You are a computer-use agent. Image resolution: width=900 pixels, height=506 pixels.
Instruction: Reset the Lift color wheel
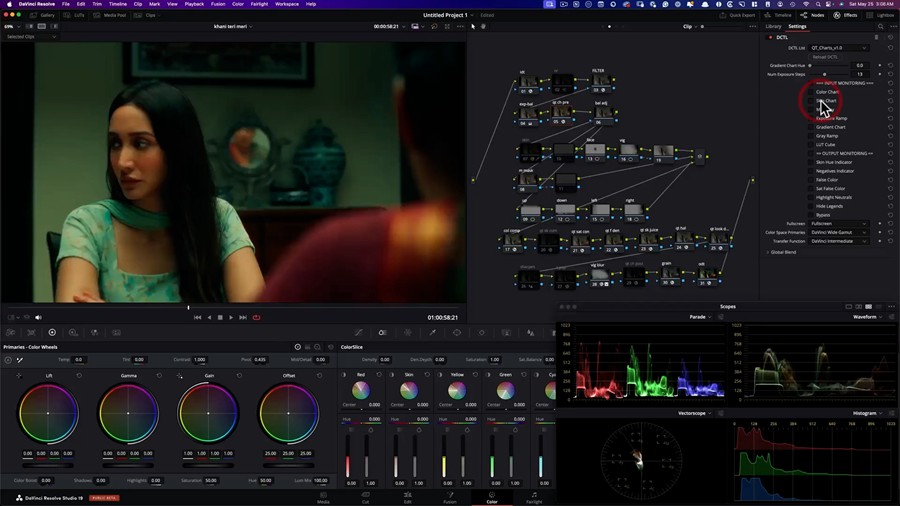(x=80, y=376)
